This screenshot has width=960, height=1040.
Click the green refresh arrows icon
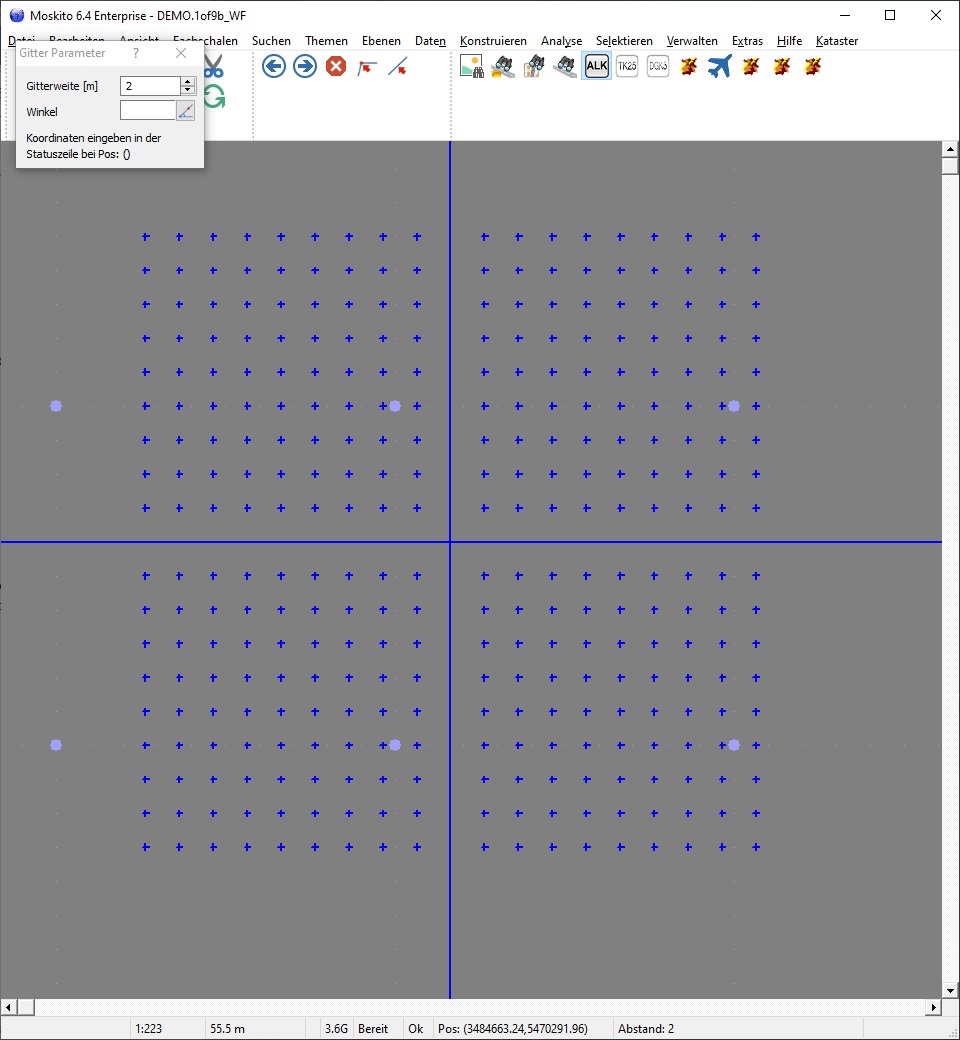(x=214, y=97)
